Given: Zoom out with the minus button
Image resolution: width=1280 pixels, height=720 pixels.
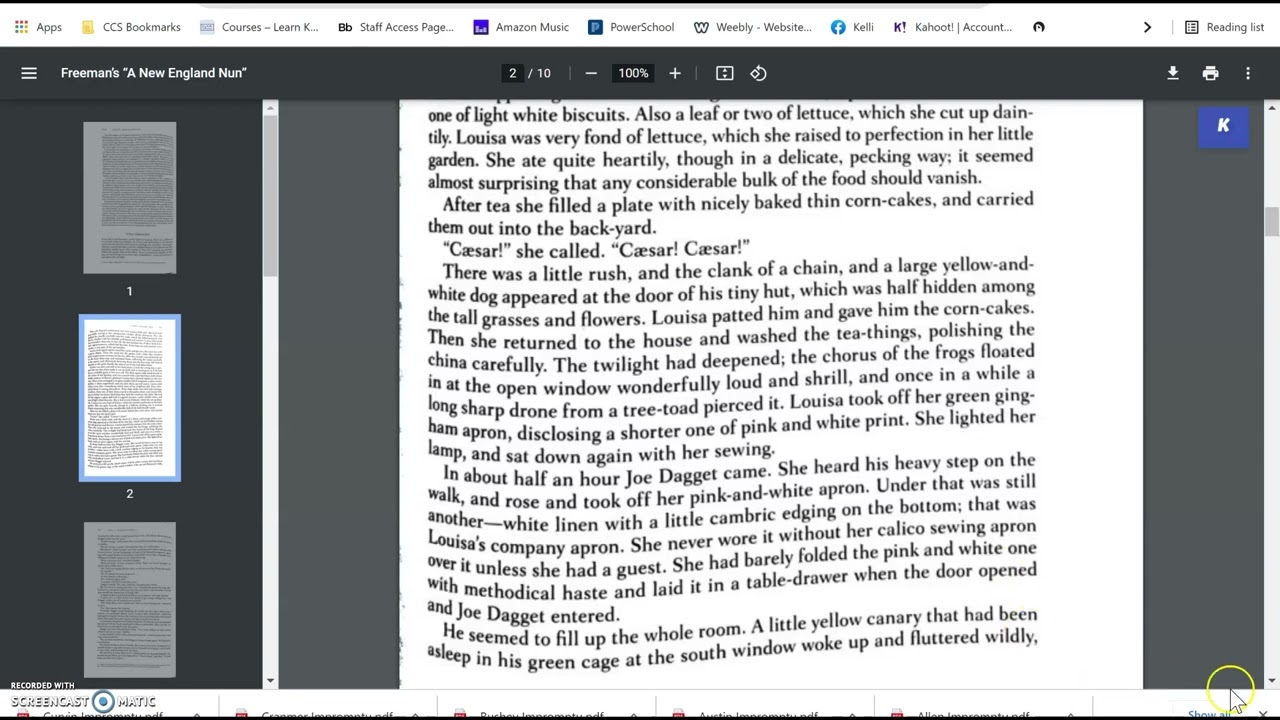Looking at the screenshot, I should (591, 73).
